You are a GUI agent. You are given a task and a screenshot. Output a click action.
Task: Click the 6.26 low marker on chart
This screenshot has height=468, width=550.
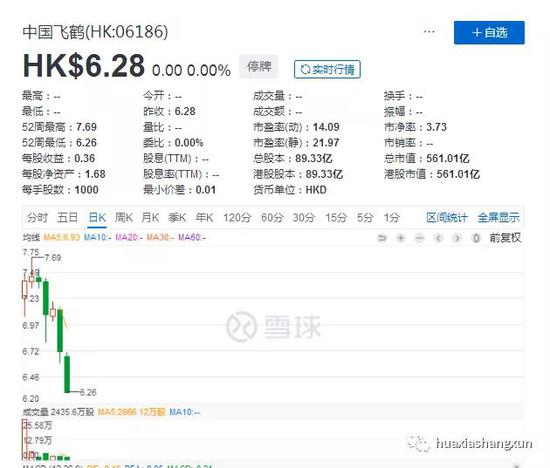coord(88,392)
